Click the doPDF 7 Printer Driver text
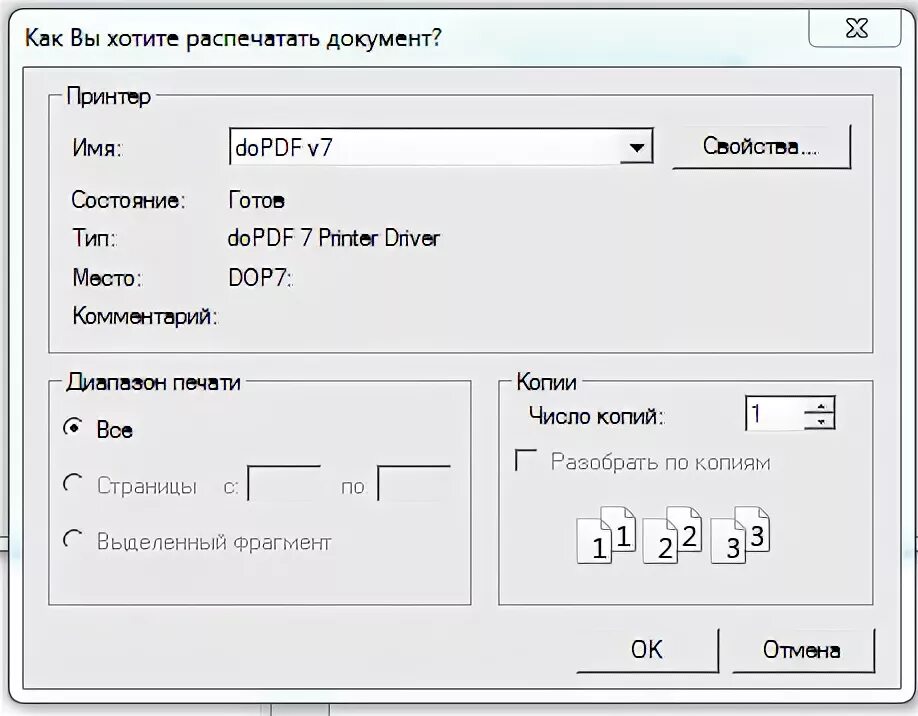The image size is (918, 716). click(334, 238)
